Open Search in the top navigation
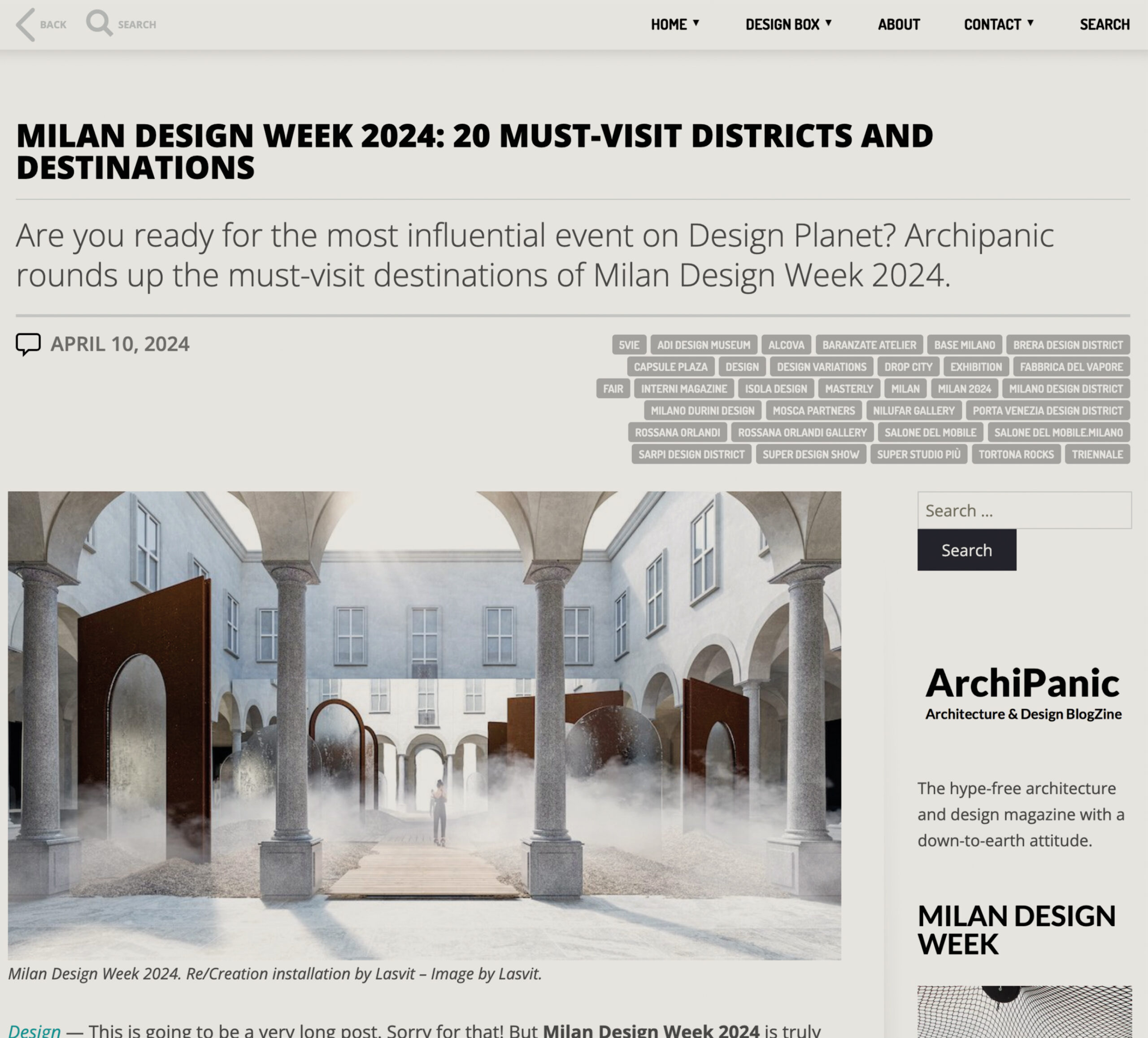 1104,25
